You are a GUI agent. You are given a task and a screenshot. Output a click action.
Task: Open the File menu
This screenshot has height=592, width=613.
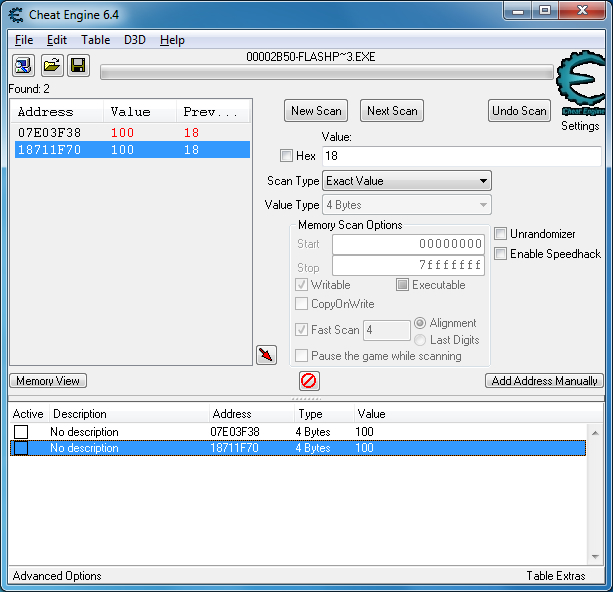(24, 40)
